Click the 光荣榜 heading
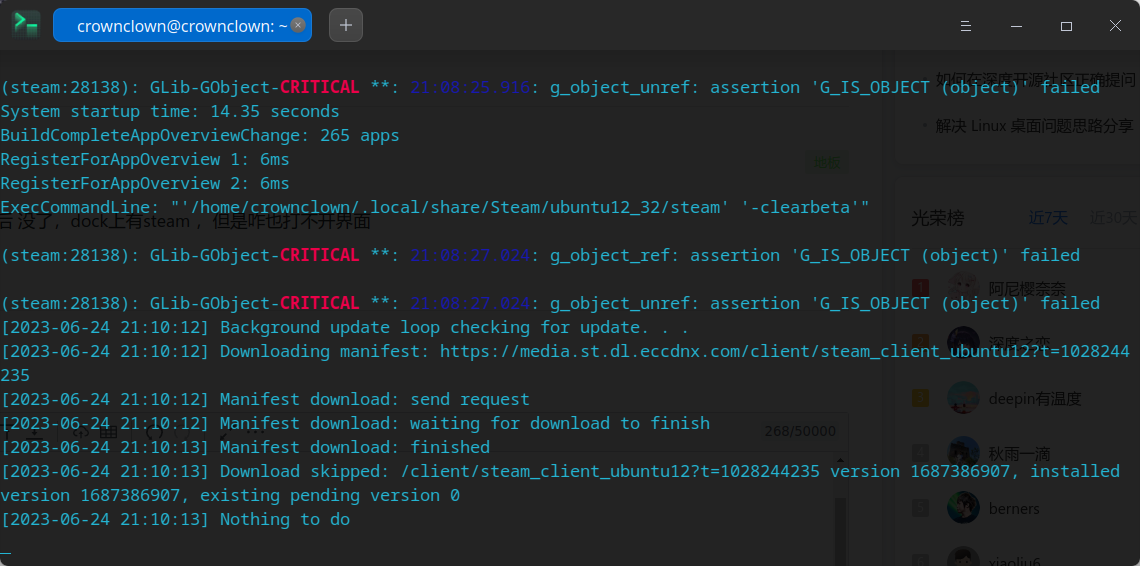This screenshot has width=1140, height=566. point(937,218)
